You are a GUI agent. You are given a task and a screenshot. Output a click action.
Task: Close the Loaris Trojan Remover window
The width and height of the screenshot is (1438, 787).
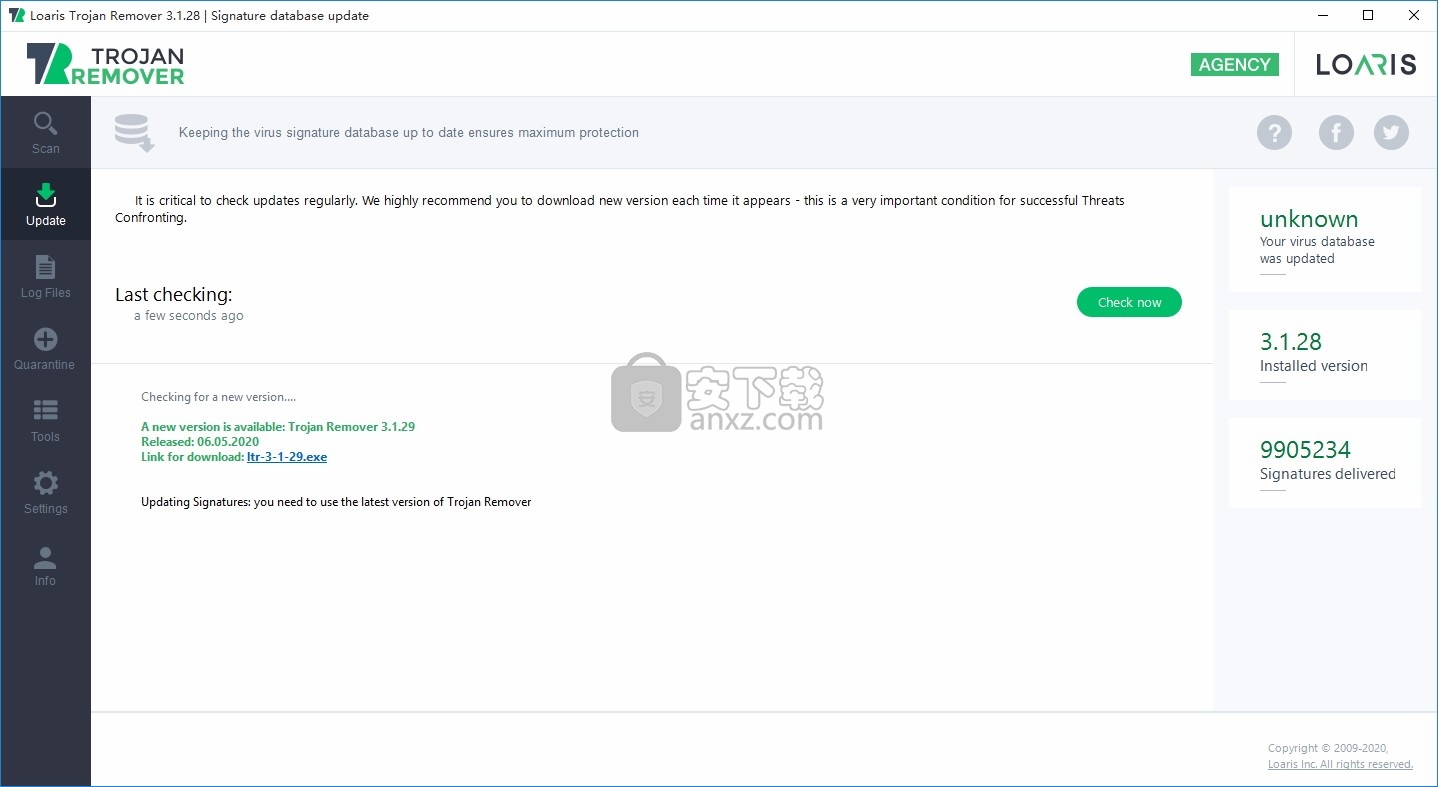coord(1414,15)
